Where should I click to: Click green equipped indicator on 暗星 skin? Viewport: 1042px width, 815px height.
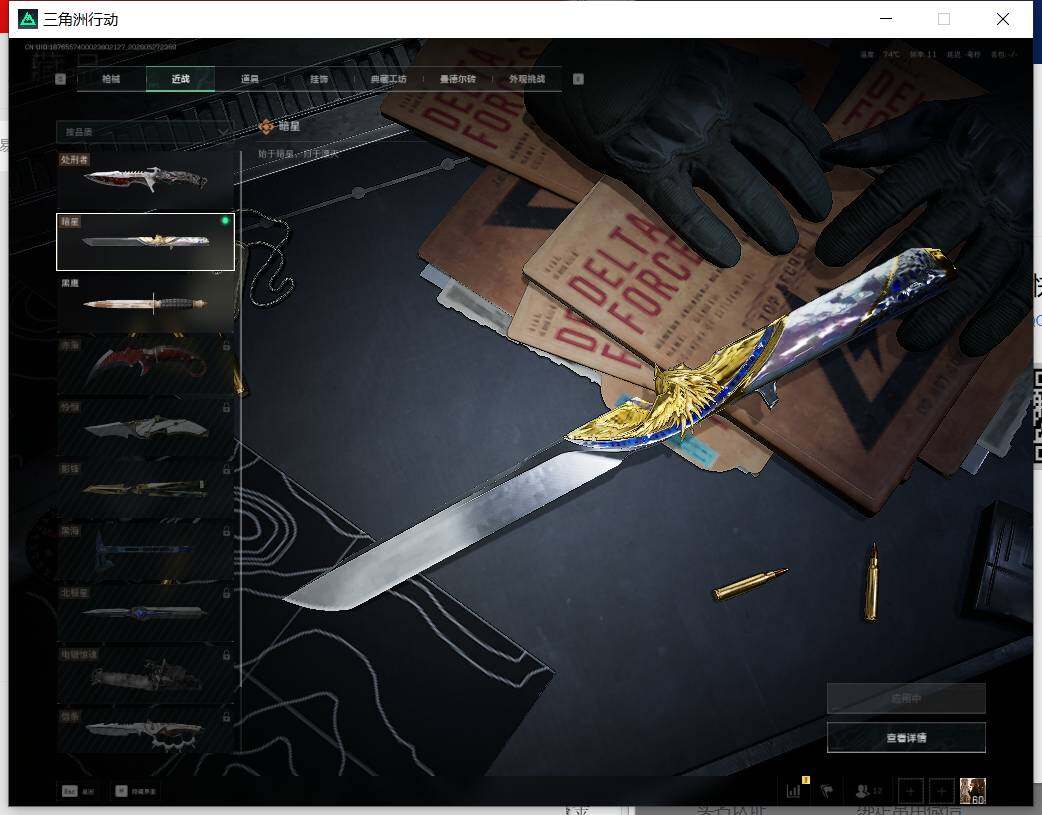pos(225,220)
